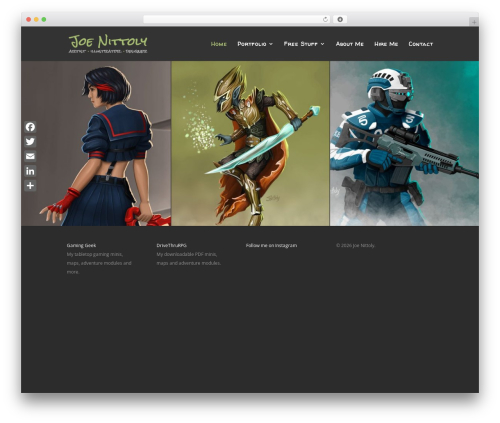Screen dimensions: 500x423
Task: Go to the Home menu item
Action: (219, 44)
